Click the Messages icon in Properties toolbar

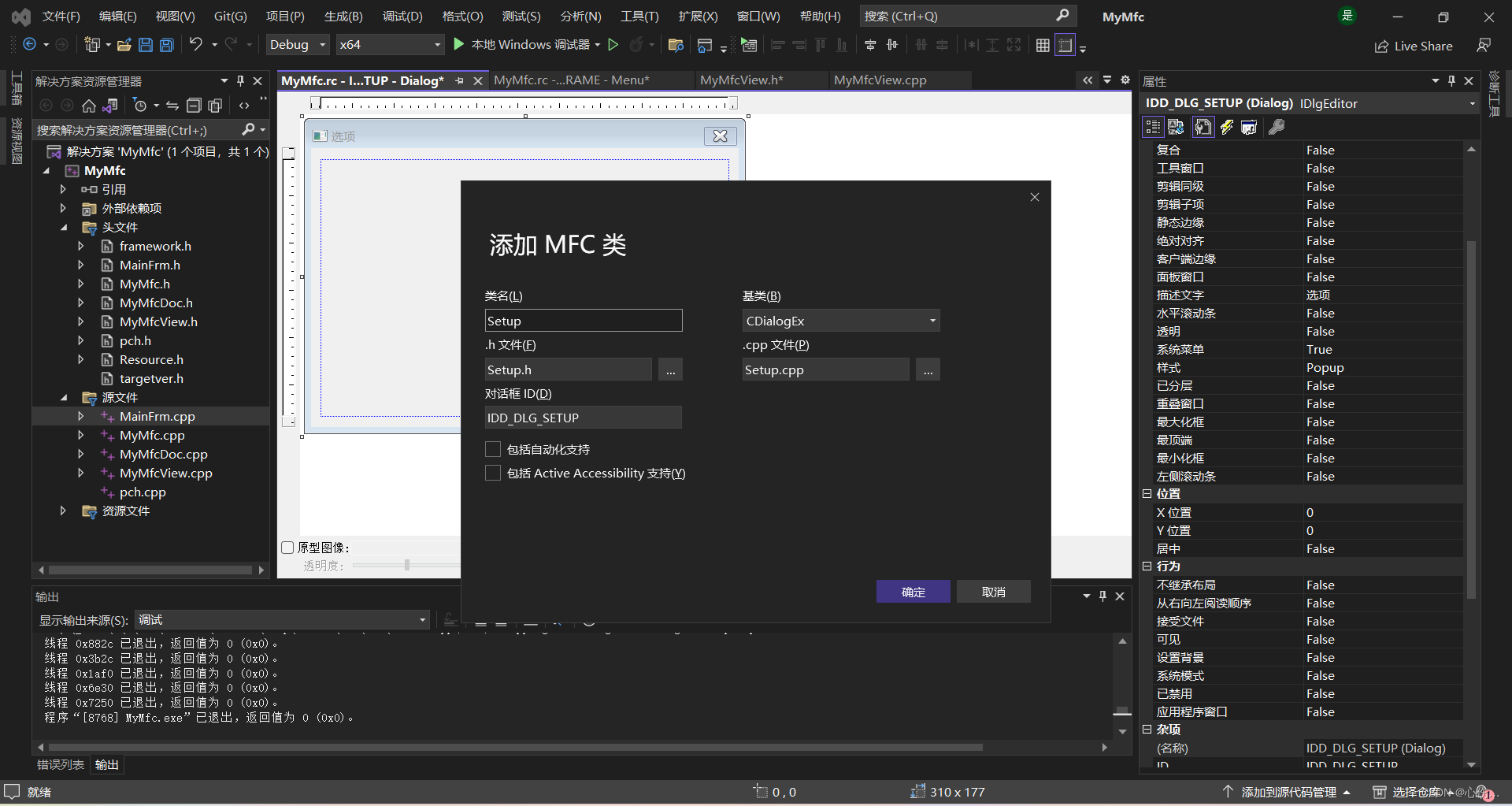click(x=1249, y=127)
